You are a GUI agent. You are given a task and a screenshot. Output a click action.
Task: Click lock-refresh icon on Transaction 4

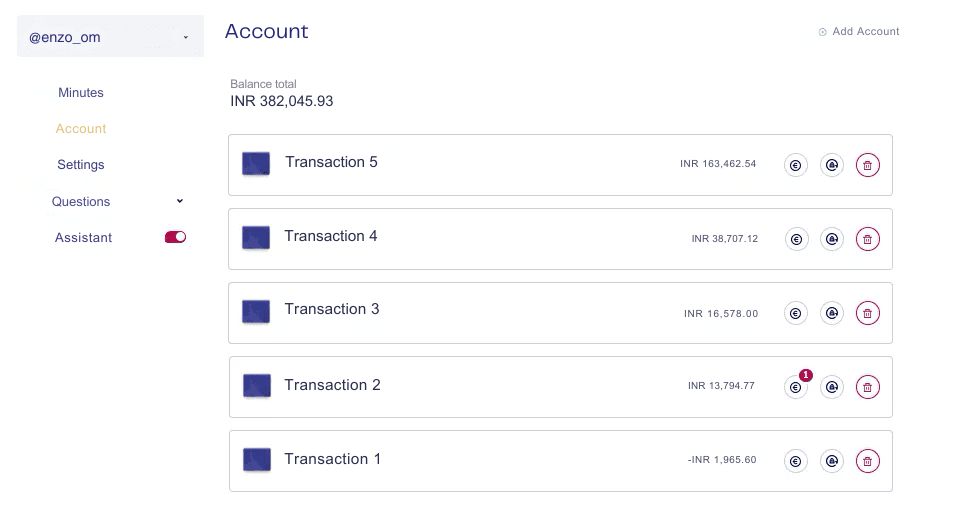click(x=832, y=239)
